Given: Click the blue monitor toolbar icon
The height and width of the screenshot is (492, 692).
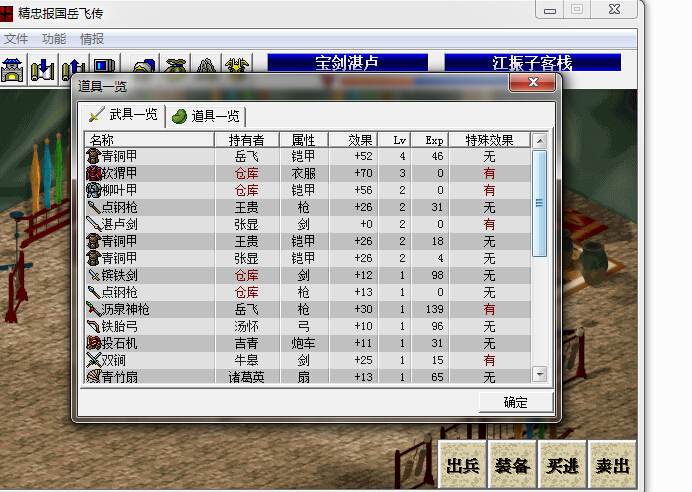Looking at the screenshot, I should tap(105, 65).
